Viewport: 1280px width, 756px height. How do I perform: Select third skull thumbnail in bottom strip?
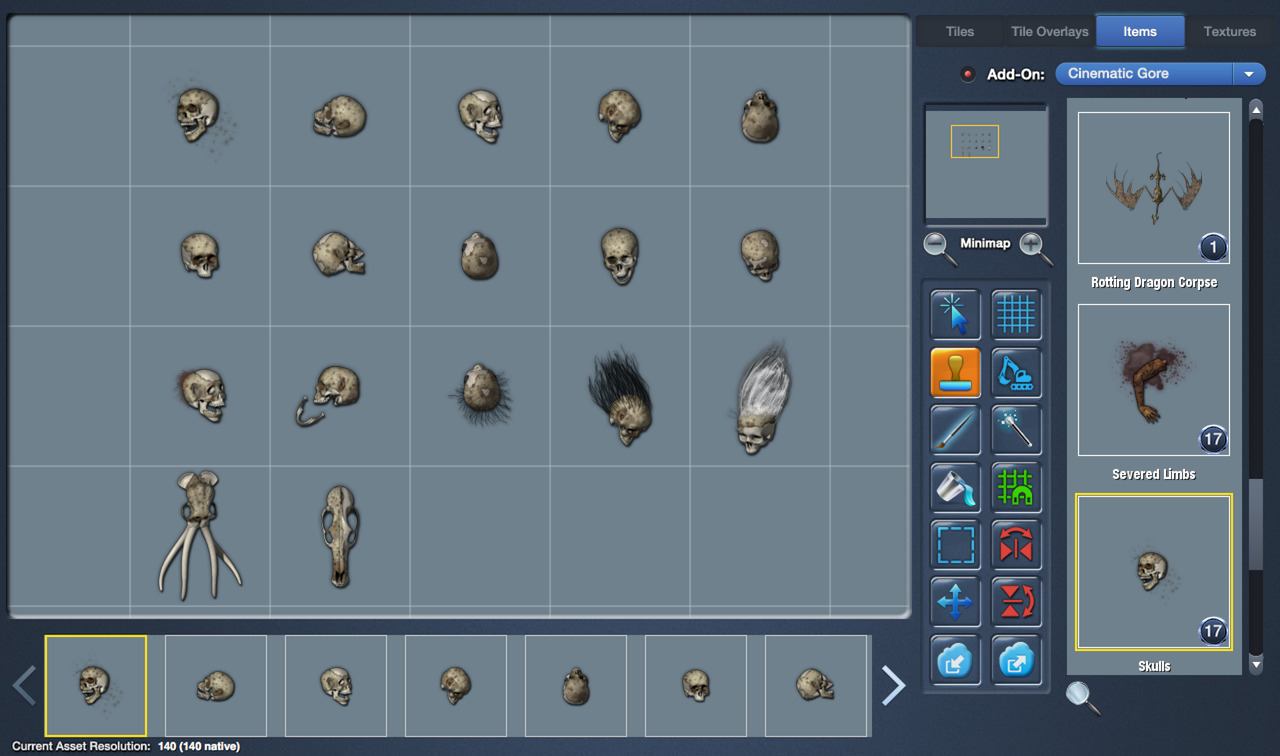[336, 686]
